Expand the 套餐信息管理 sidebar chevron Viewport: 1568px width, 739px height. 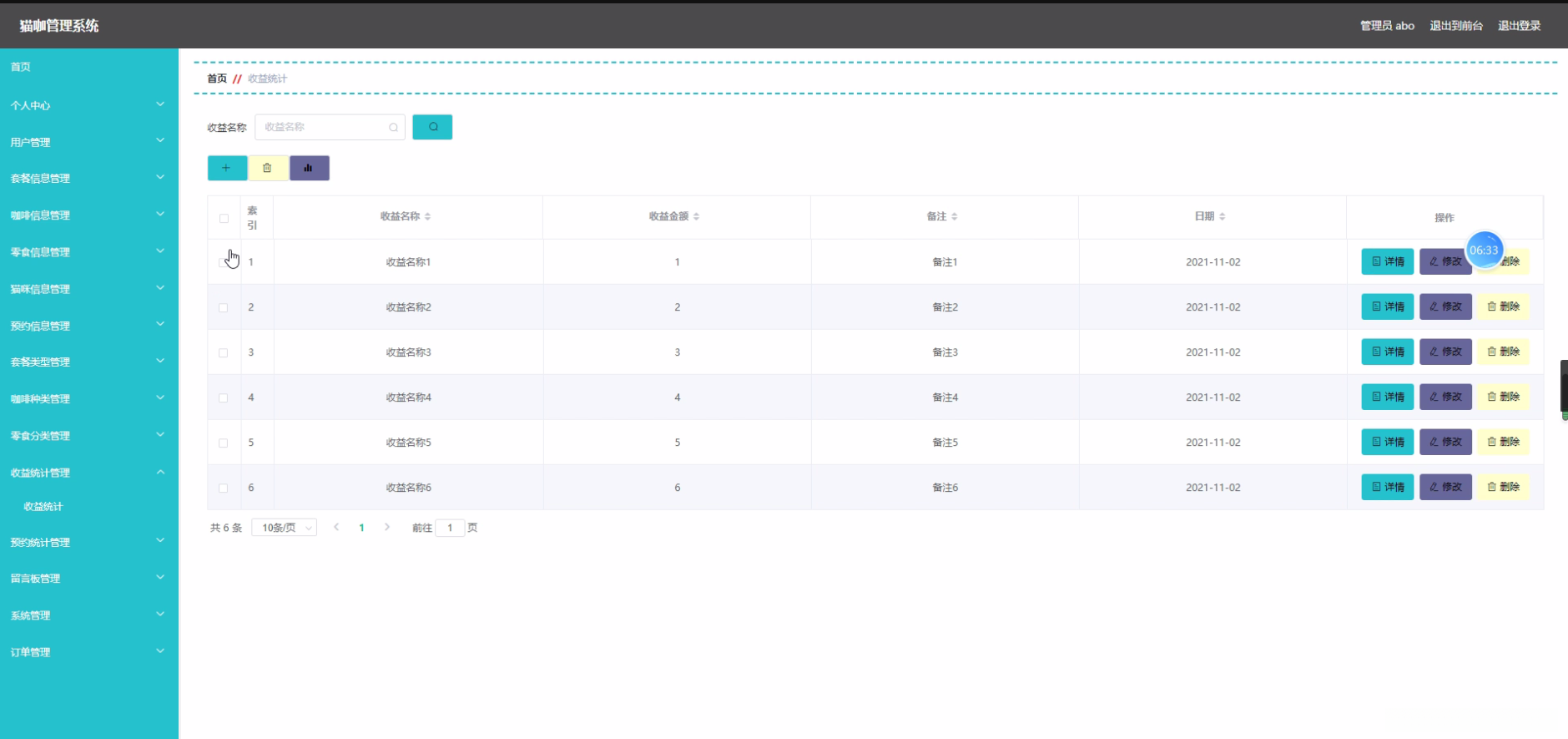[x=160, y=177]
